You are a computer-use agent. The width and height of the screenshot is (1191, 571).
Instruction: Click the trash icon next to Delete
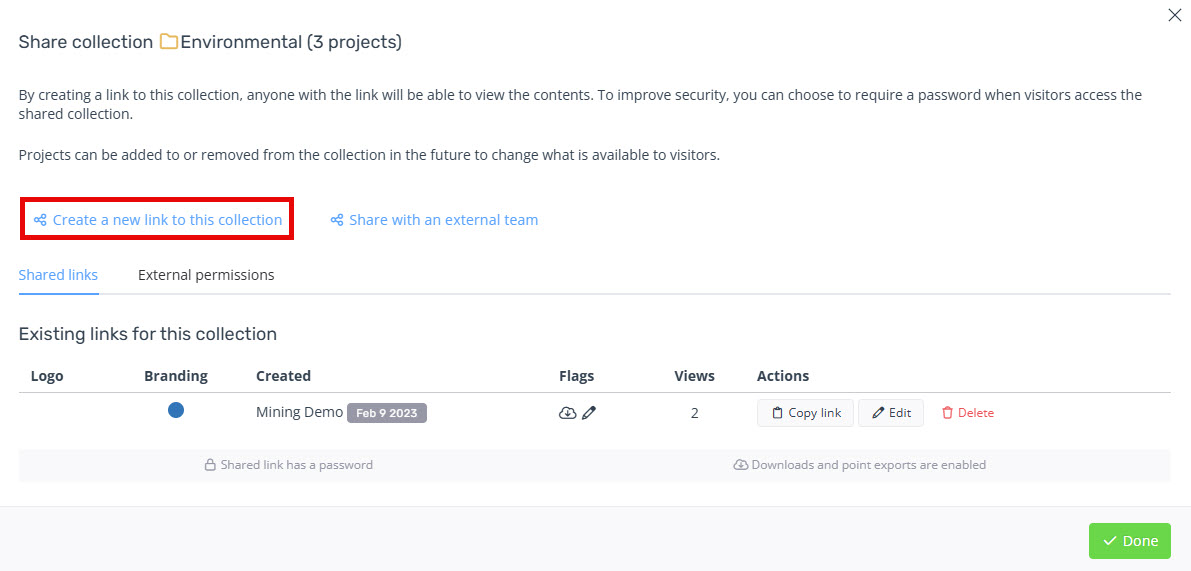coord(947,413)
